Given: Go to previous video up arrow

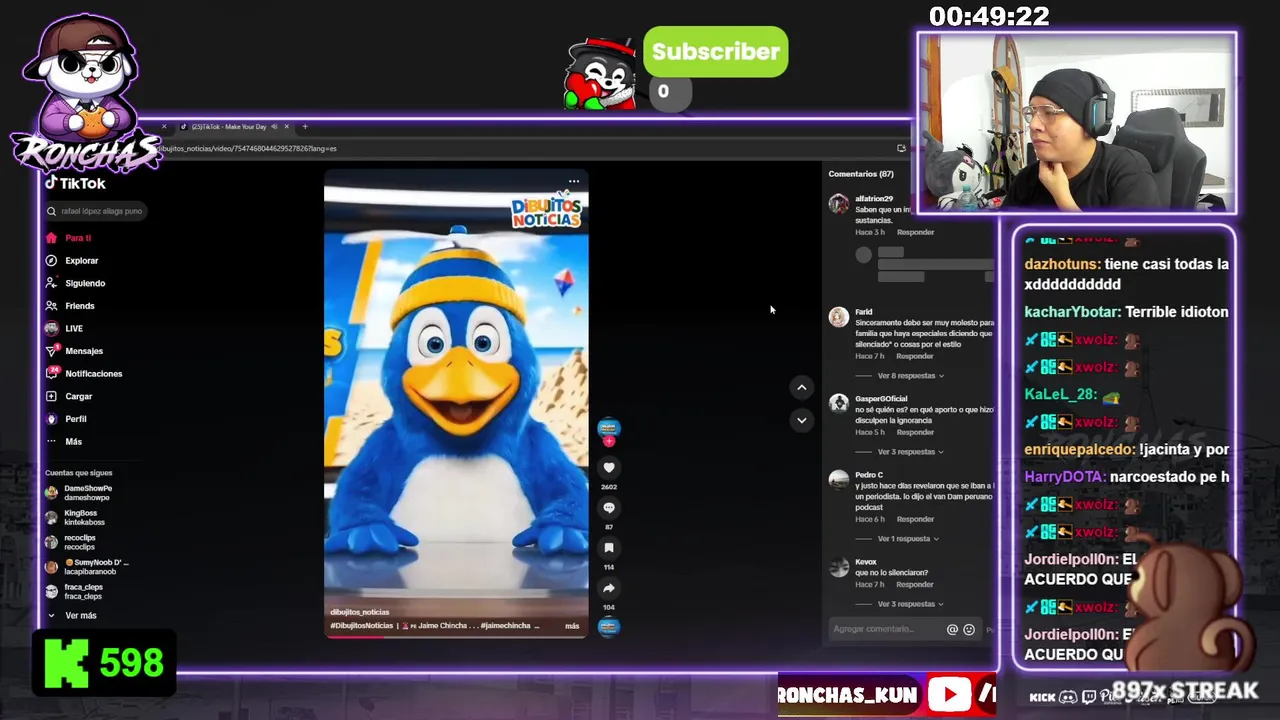Looking at the screenshot, I should (x=801, y=387).
